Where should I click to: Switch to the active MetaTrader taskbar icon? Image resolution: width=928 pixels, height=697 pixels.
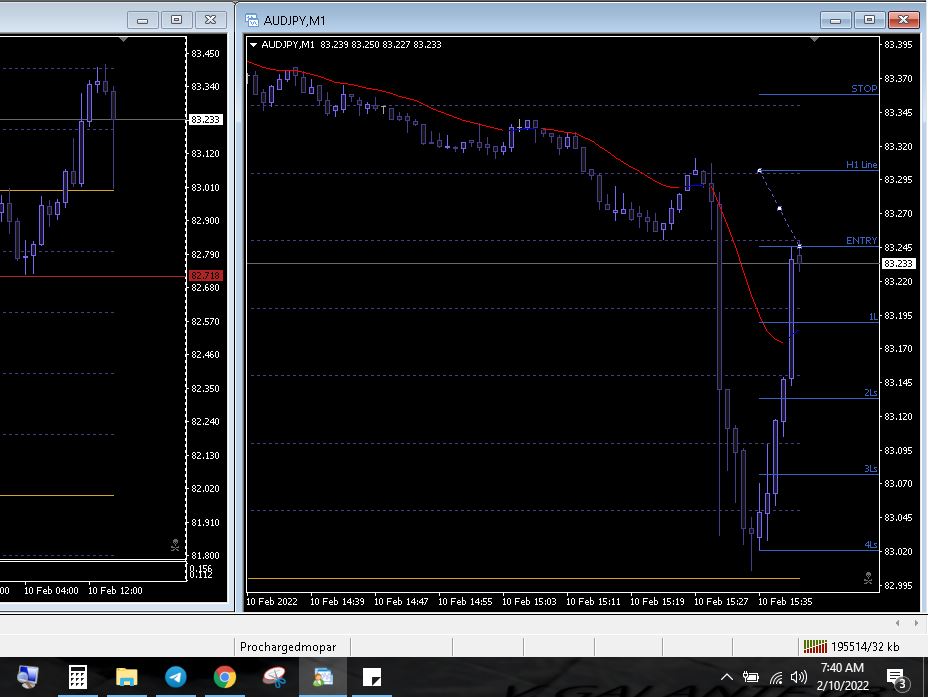pyautogui.click(x=322, y=677)
